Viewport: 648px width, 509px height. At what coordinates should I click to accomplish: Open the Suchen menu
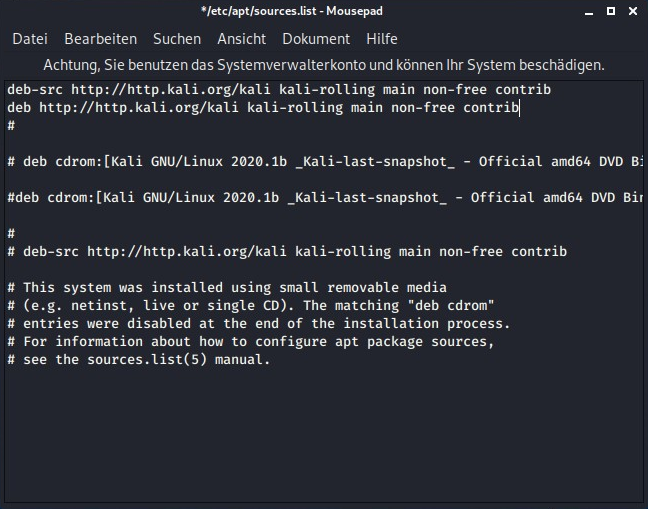click(x=177, y=39)
